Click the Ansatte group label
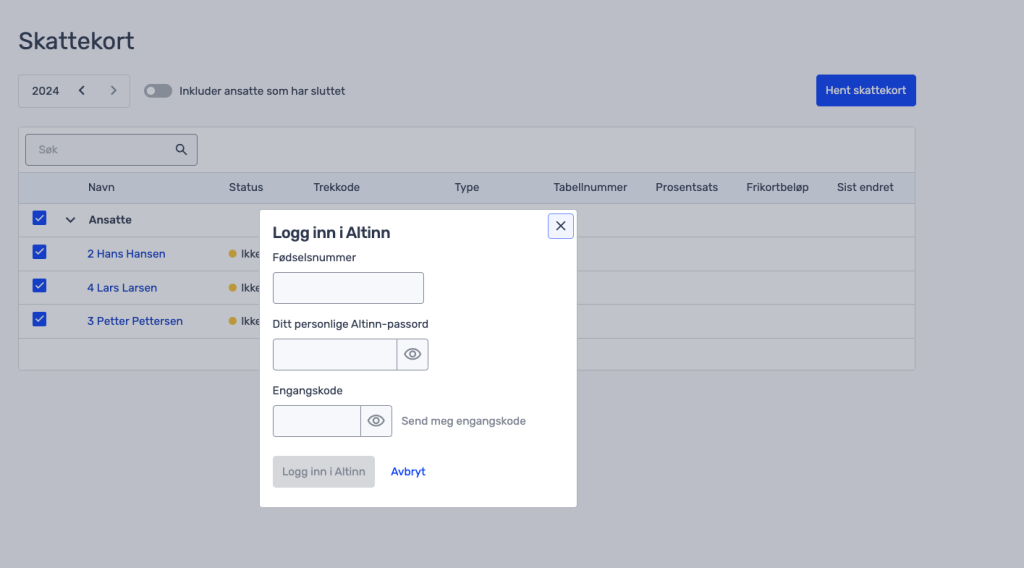The height and width of the screenshot is (568, 1024). pos(110,220)
